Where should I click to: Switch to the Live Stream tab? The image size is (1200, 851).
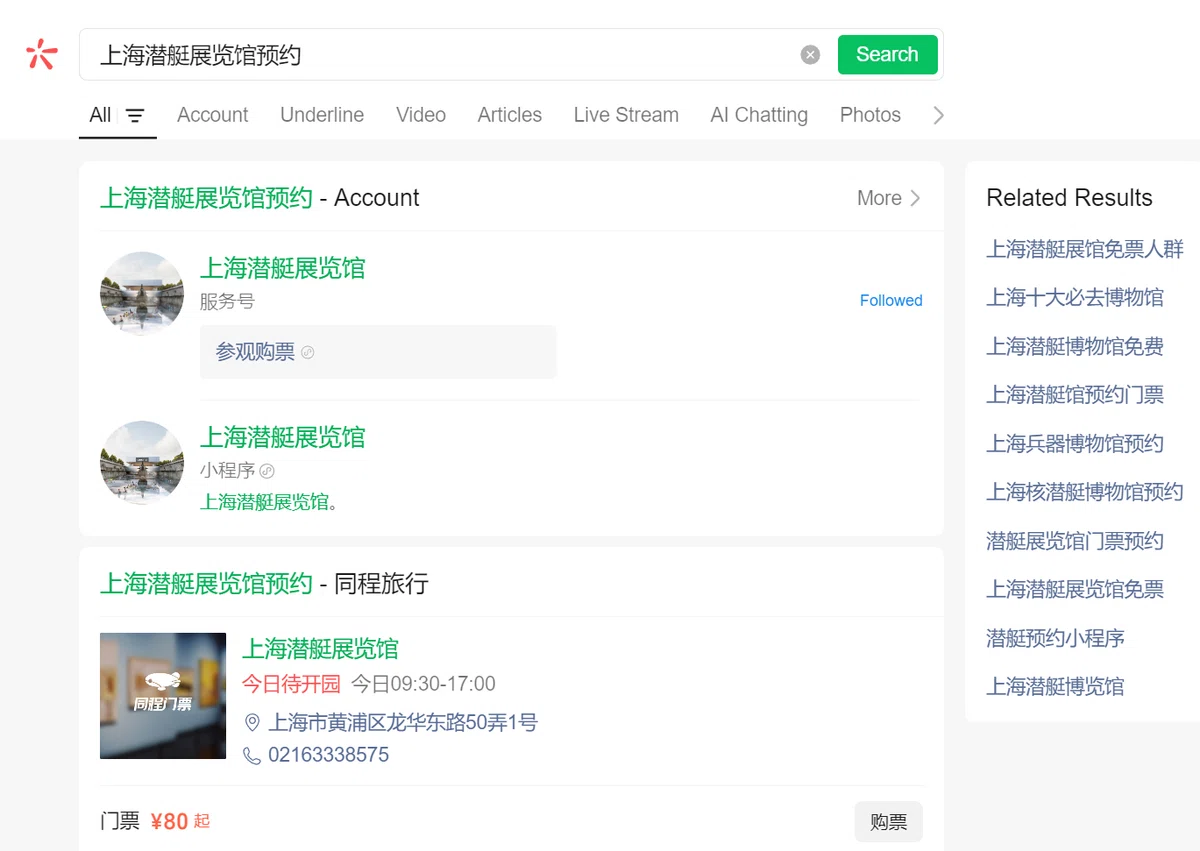(626, 115)
